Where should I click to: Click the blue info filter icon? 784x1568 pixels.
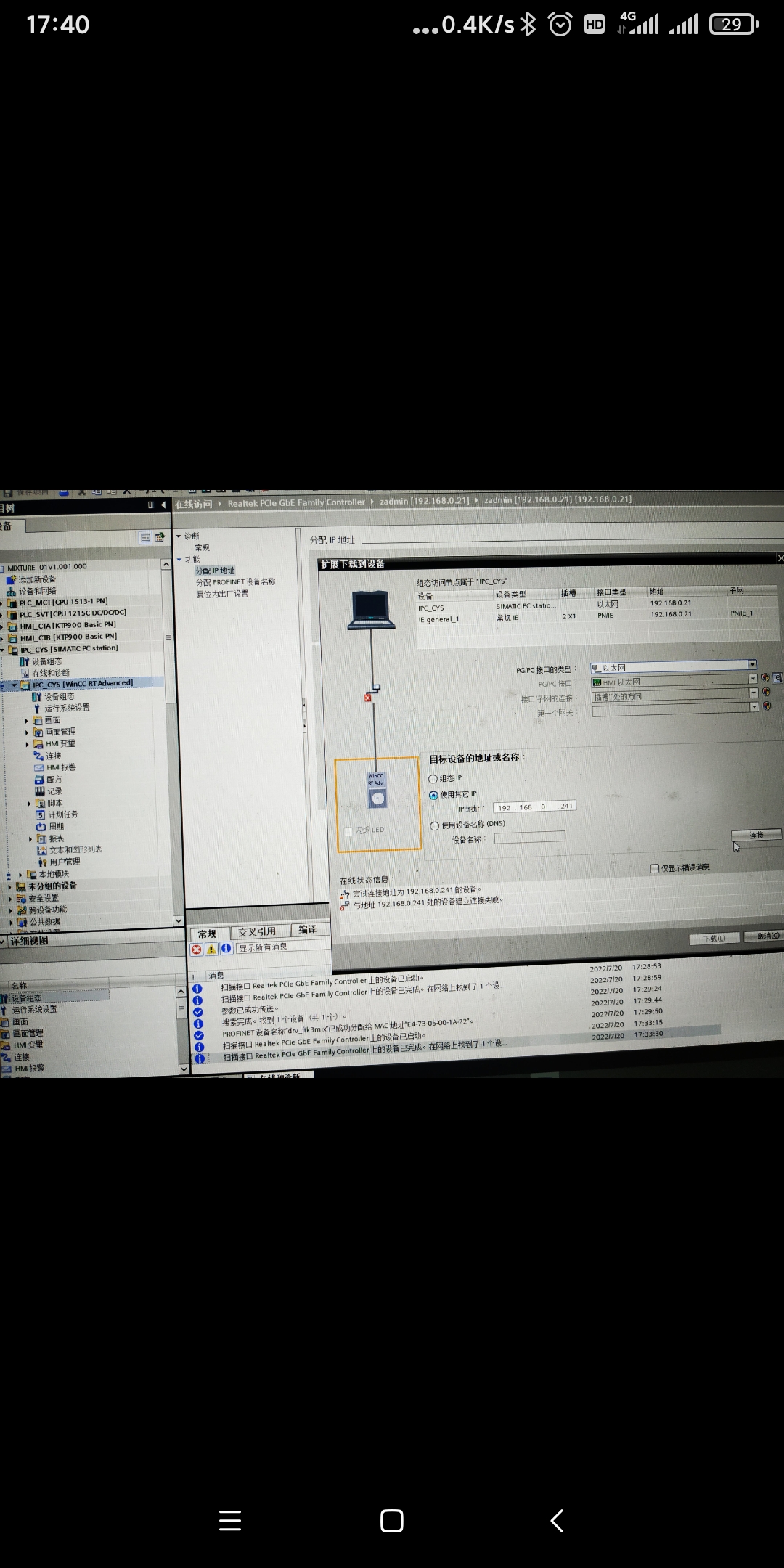pyautogui.click(x=226, y=948)
